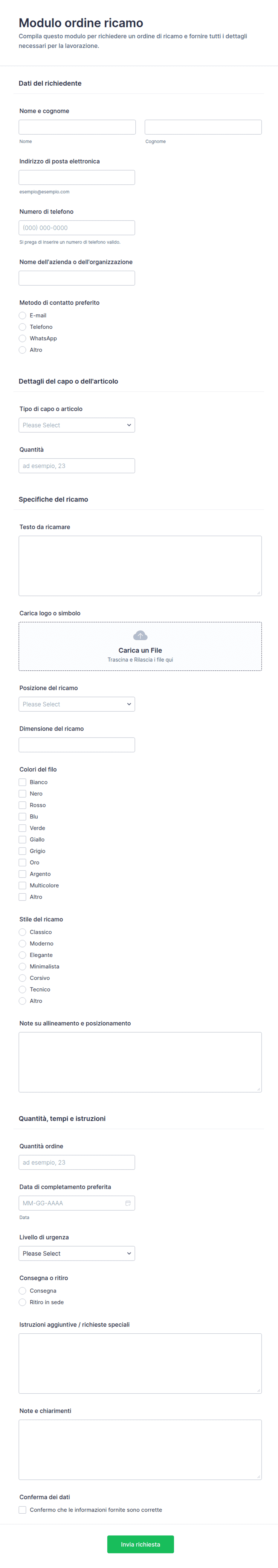
Task: Click the Testo da ricamare text area
Action: (140, 565)
